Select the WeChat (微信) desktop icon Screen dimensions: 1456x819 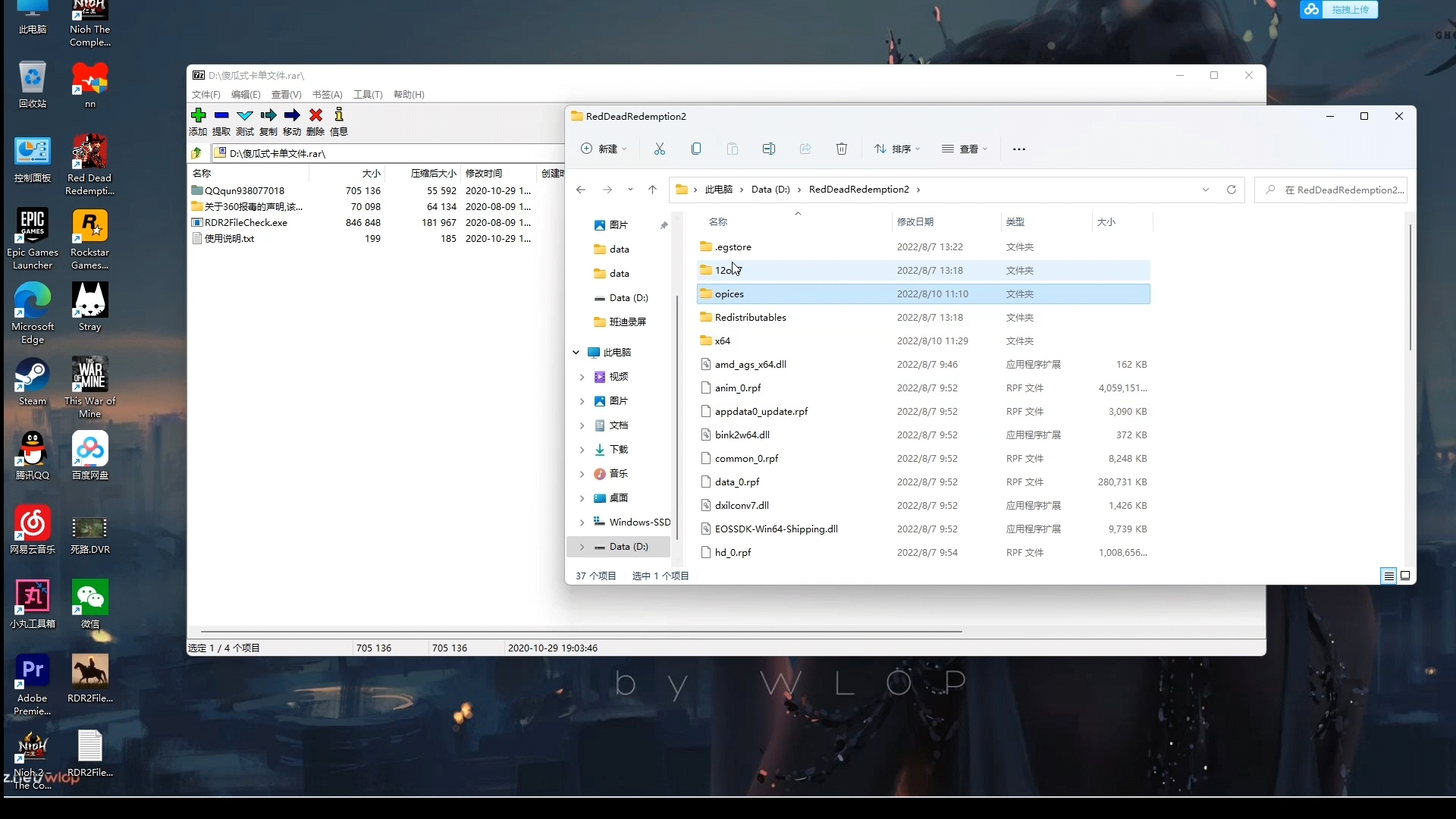90,604
